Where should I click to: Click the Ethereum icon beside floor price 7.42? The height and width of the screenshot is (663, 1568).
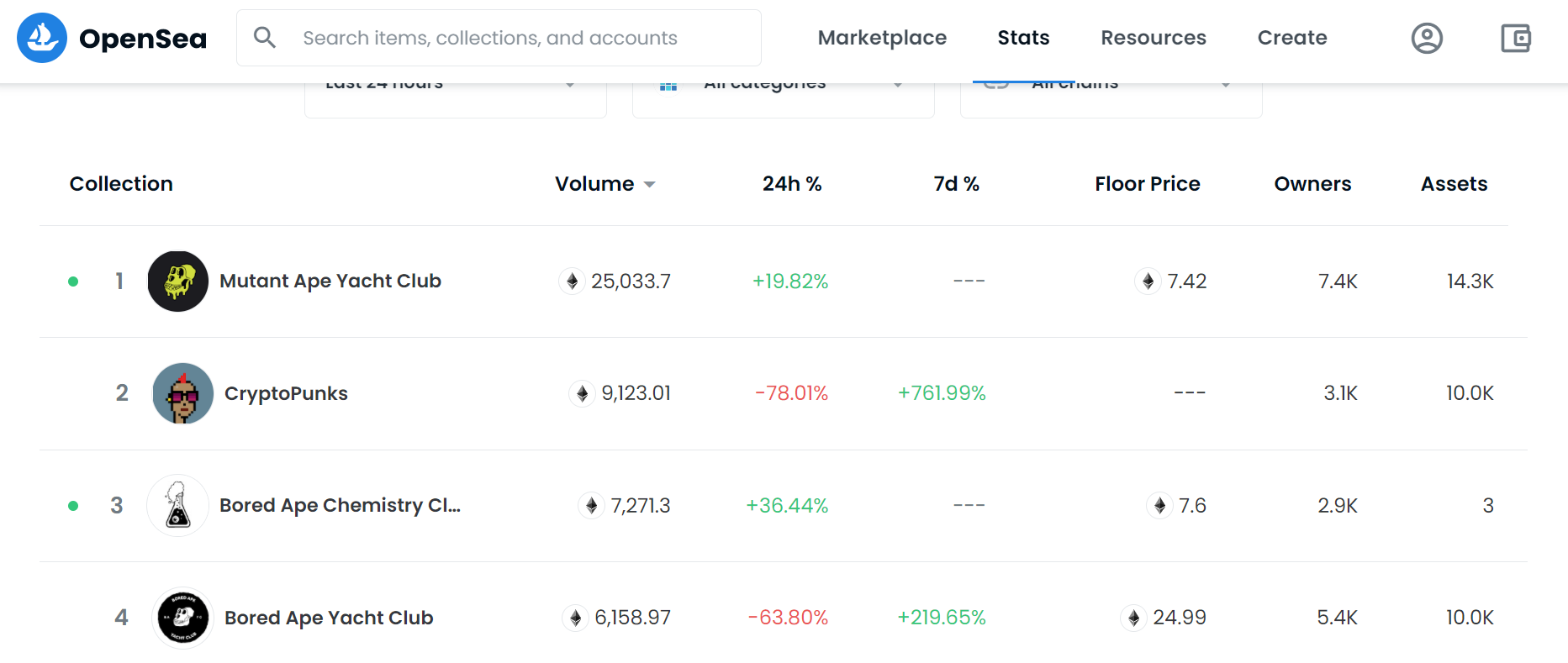pyautogui.click(x=1148, y=281)
